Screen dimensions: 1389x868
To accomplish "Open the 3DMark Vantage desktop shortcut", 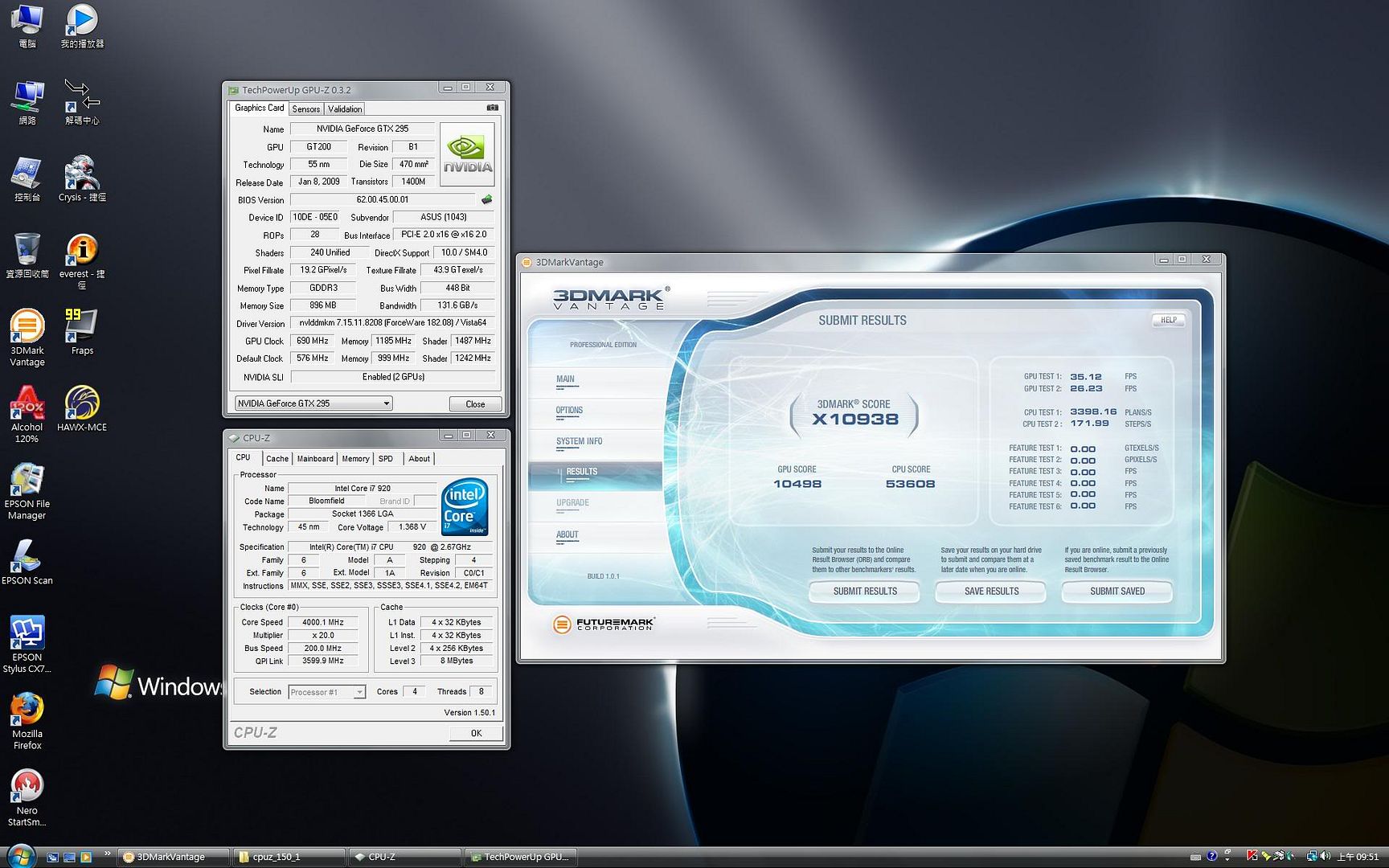I will (x=27, y=338).
